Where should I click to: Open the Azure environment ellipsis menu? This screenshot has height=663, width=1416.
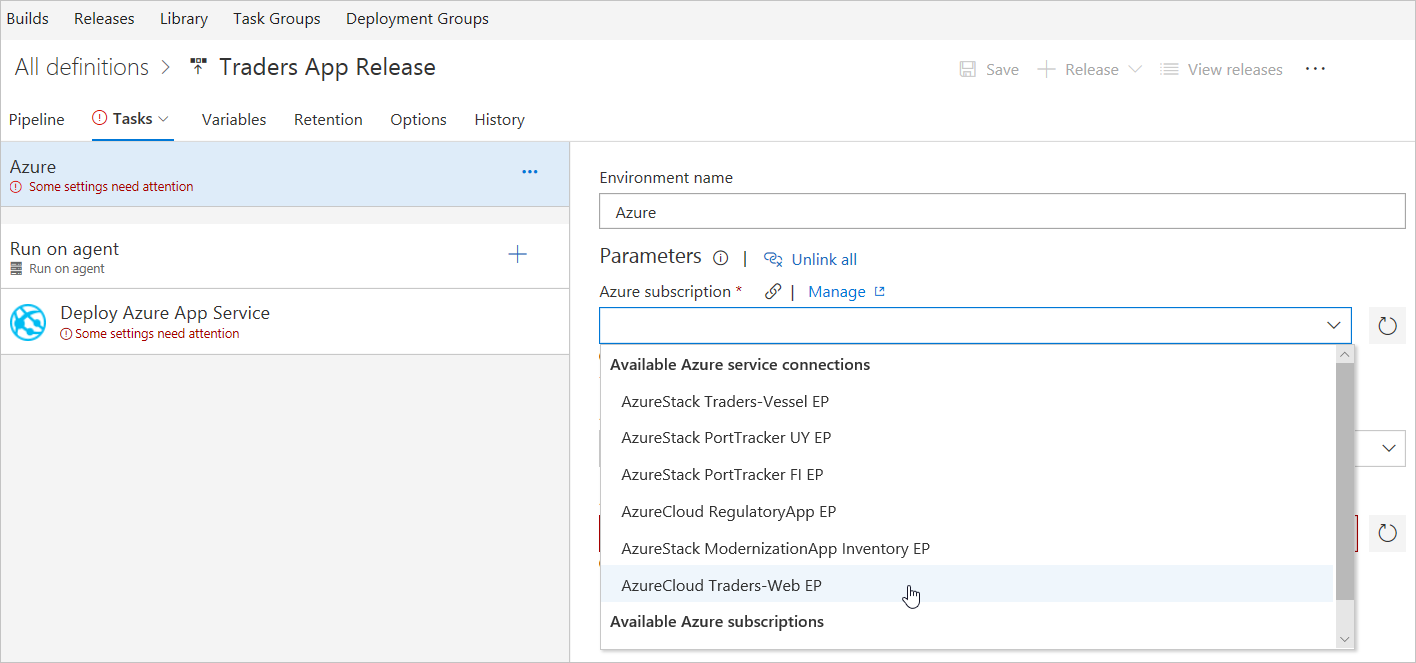530,172
